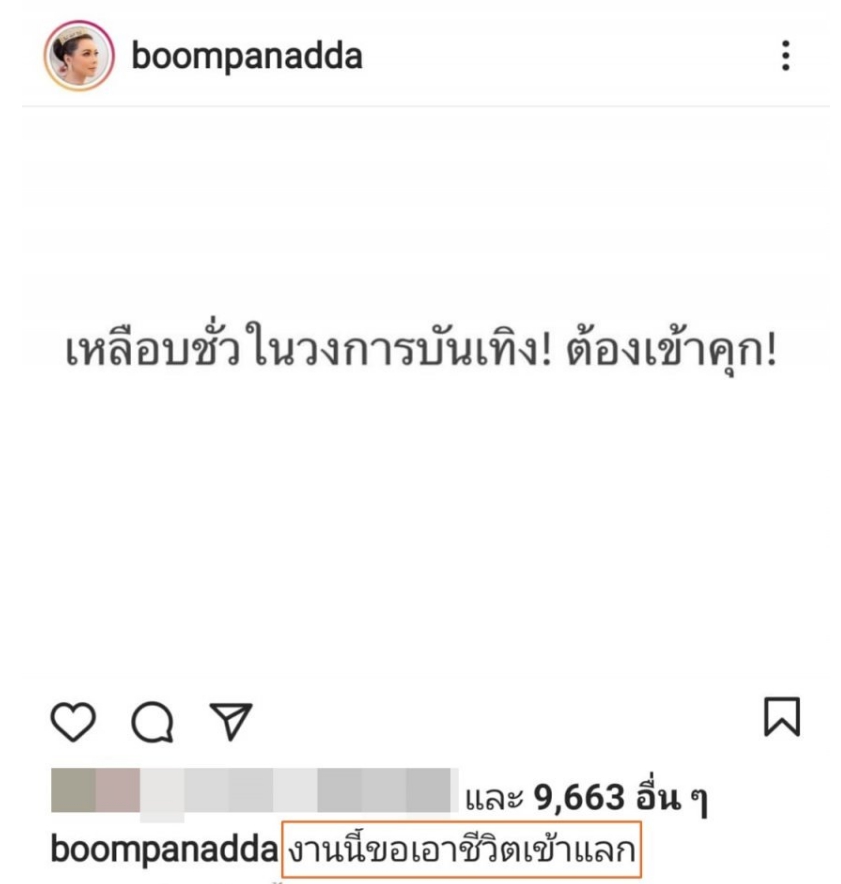Viewport: 841px width, 884px height.
Task: View boompanadda's story via the profile picture
Action: 79,56
